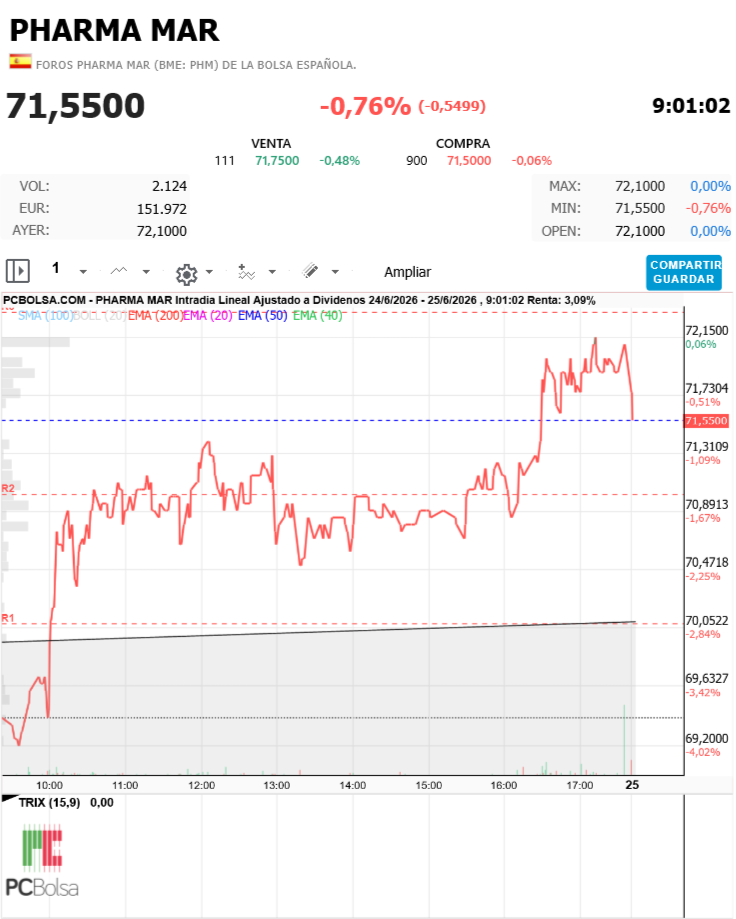Click the large 71,5500 last price
The image size is (736, 919).
point(76,106)
